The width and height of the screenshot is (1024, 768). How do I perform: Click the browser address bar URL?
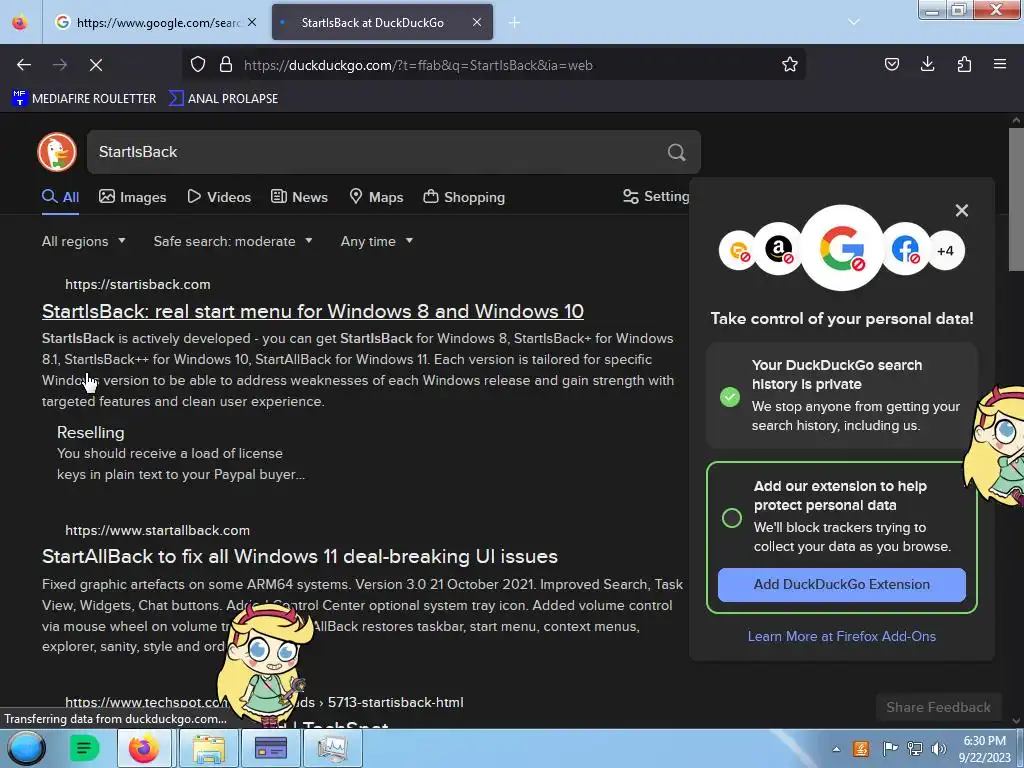point(418,65)
